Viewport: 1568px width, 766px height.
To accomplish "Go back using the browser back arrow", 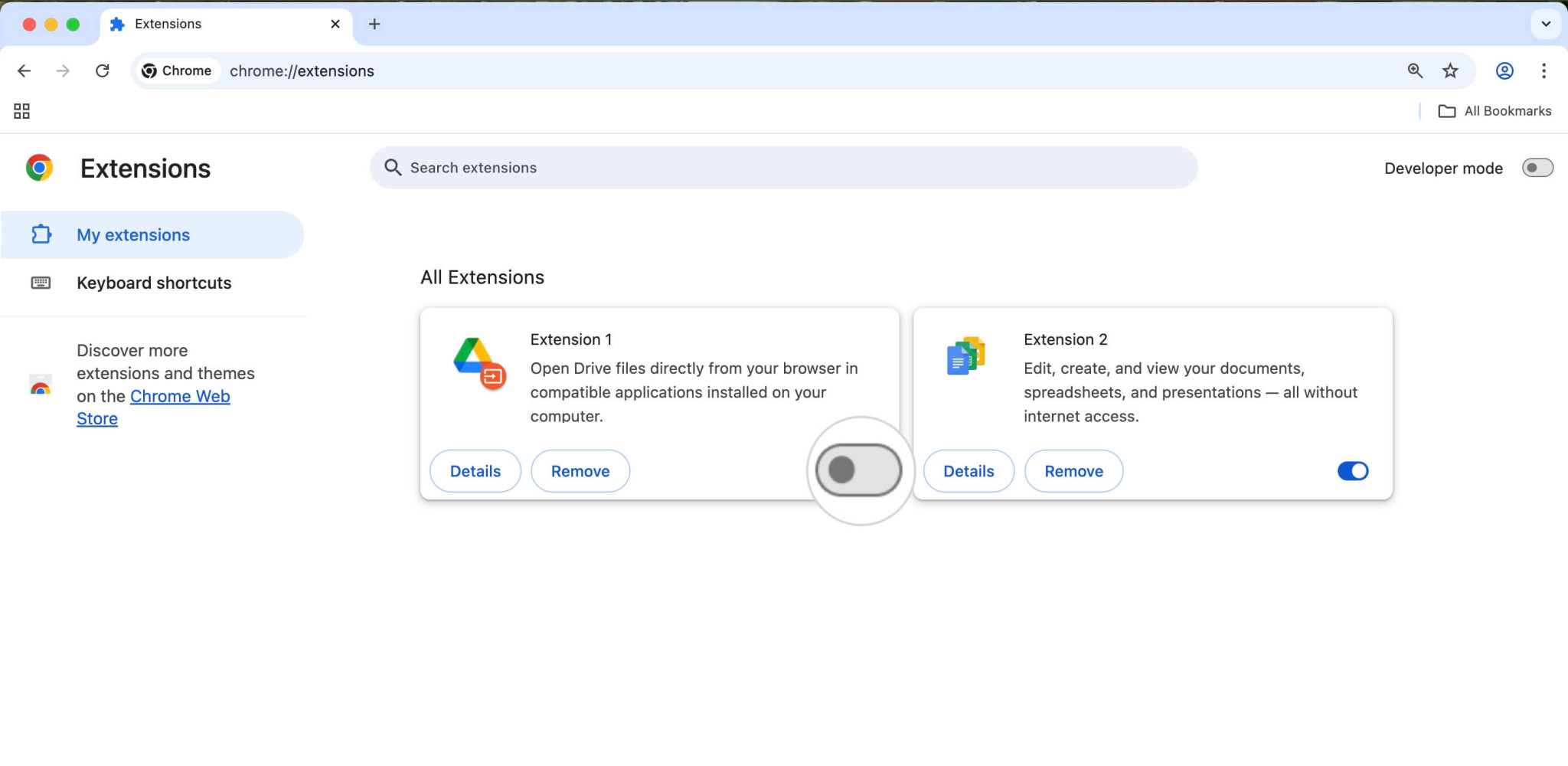I will tap(24, 71).
